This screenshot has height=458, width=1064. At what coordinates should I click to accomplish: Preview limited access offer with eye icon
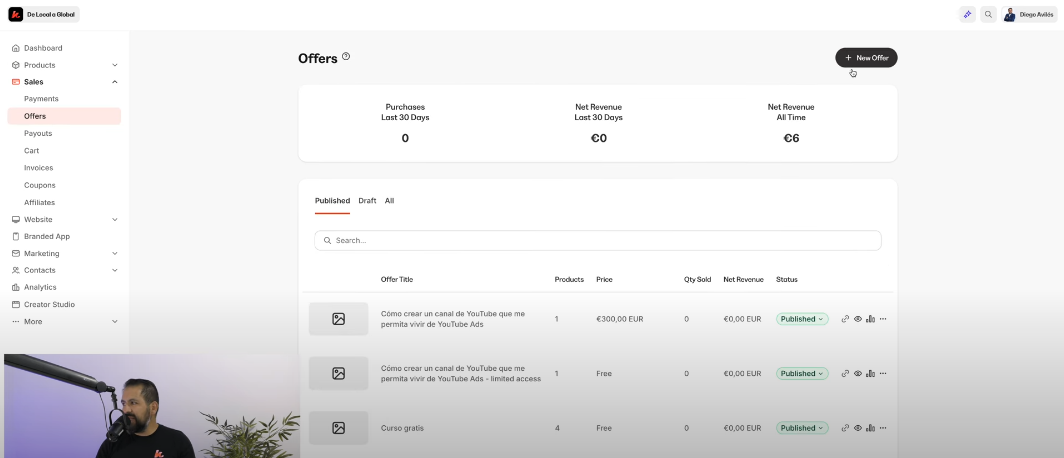click(x=858, y=373)
